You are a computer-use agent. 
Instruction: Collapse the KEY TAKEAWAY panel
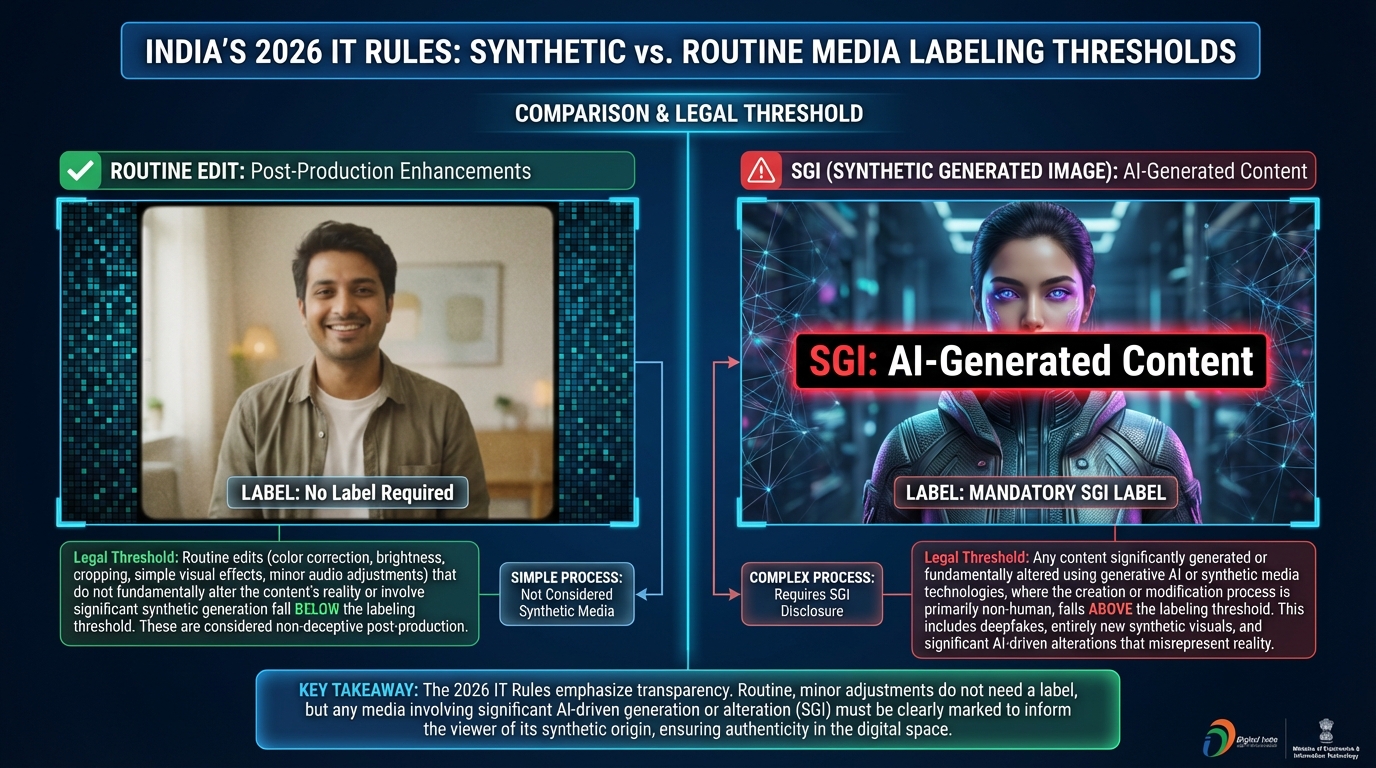[x=688, y=710]
